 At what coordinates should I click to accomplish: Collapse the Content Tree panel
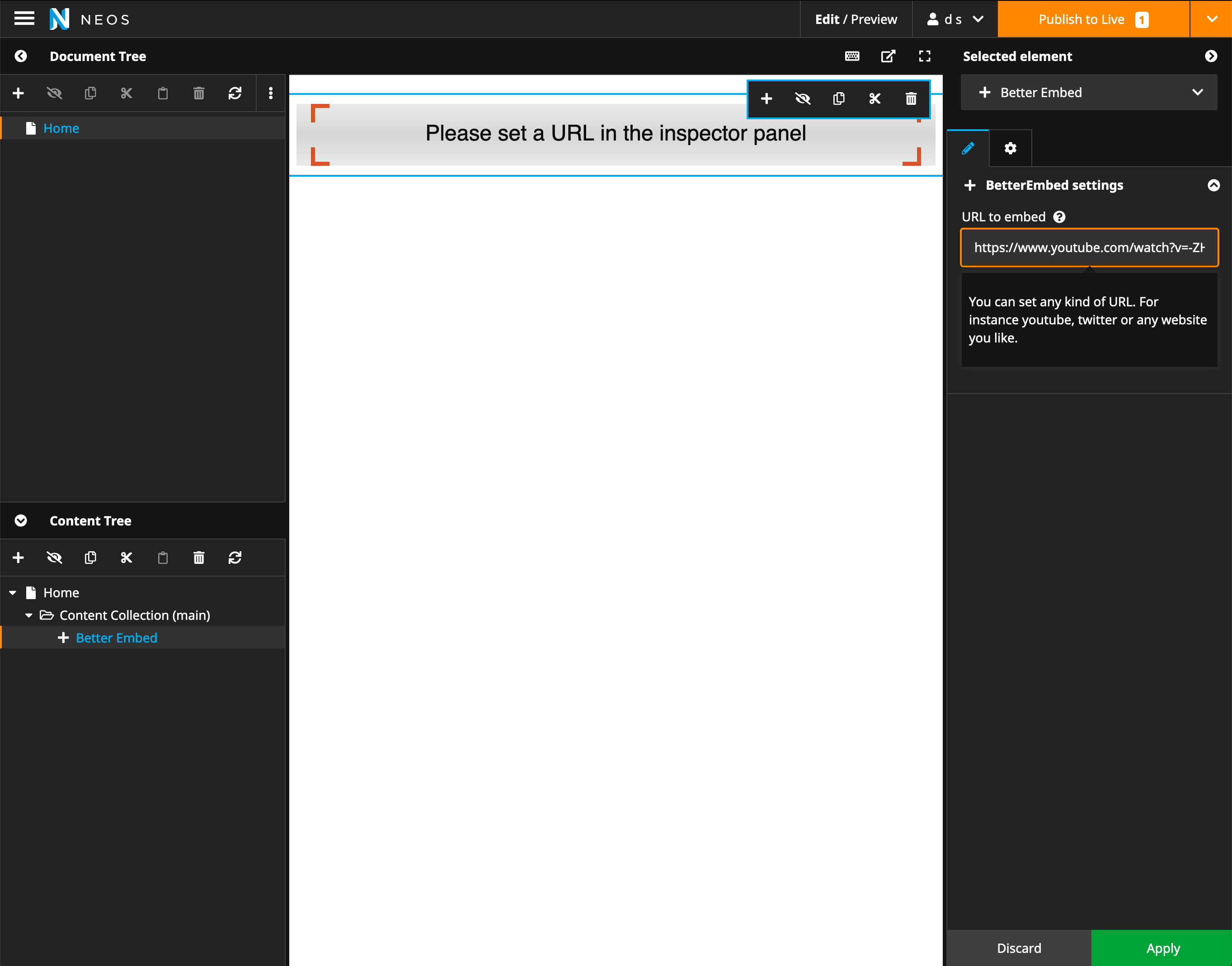21,521
